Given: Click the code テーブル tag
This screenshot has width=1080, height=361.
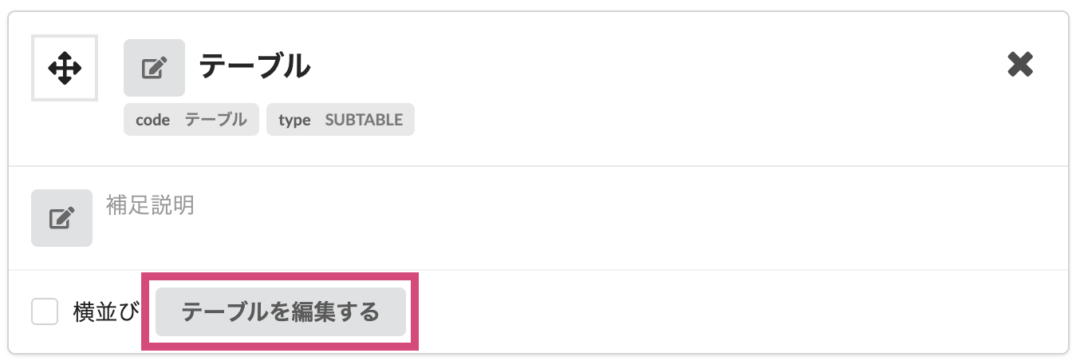Looking at the screenshot, I should 191,119.
